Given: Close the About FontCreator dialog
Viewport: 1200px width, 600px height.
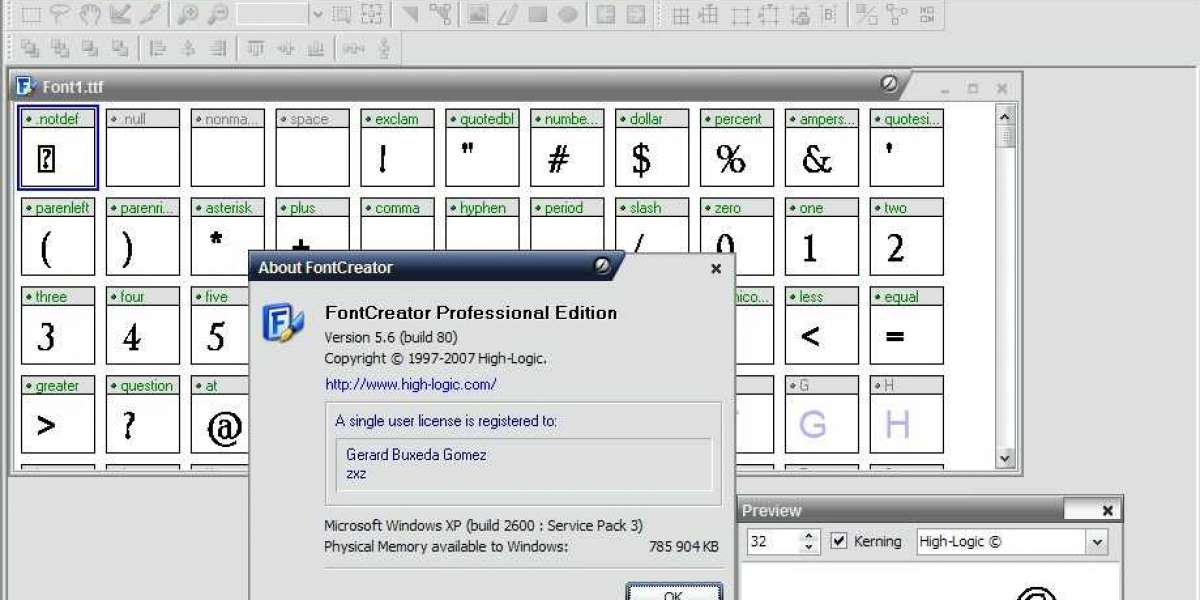Looking at the screenshot, I should tap(716, 268).
